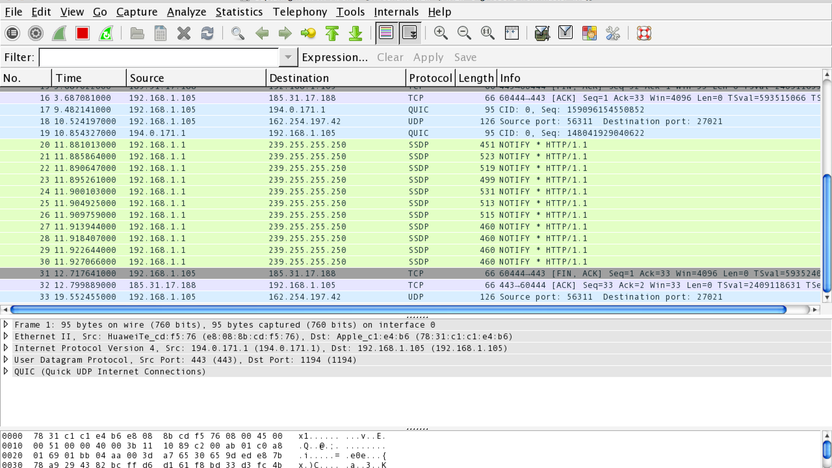Expand the User Datagram Protocol tree
832x468 pixels.
(6, 359)
